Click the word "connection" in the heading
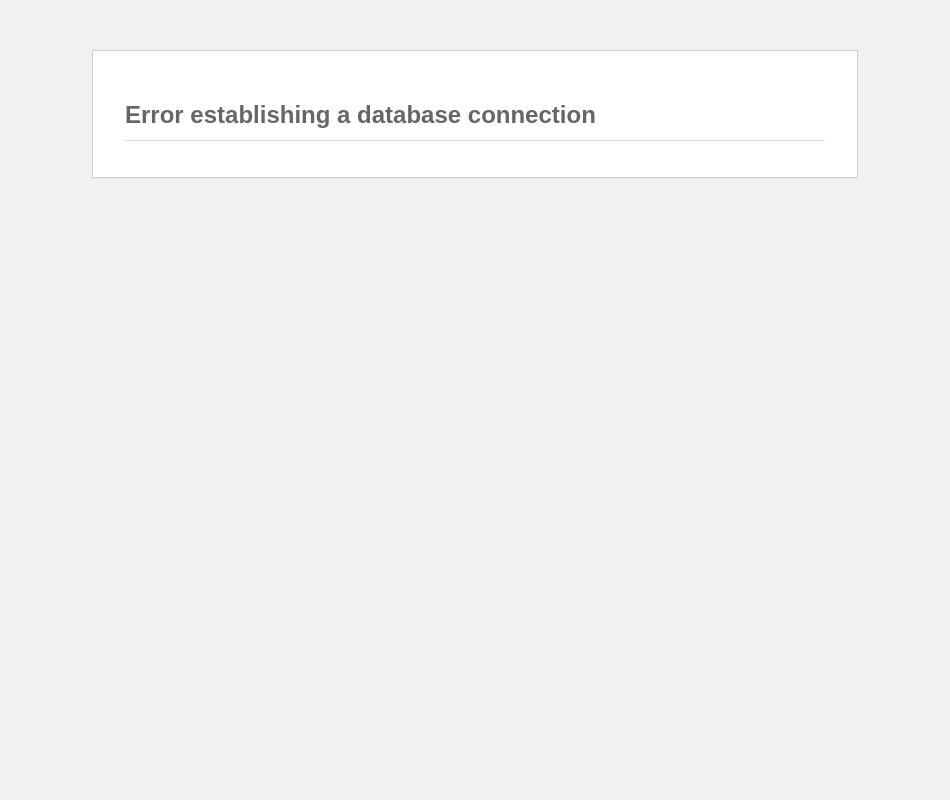 pyautogui.click(x=531, y=115)
